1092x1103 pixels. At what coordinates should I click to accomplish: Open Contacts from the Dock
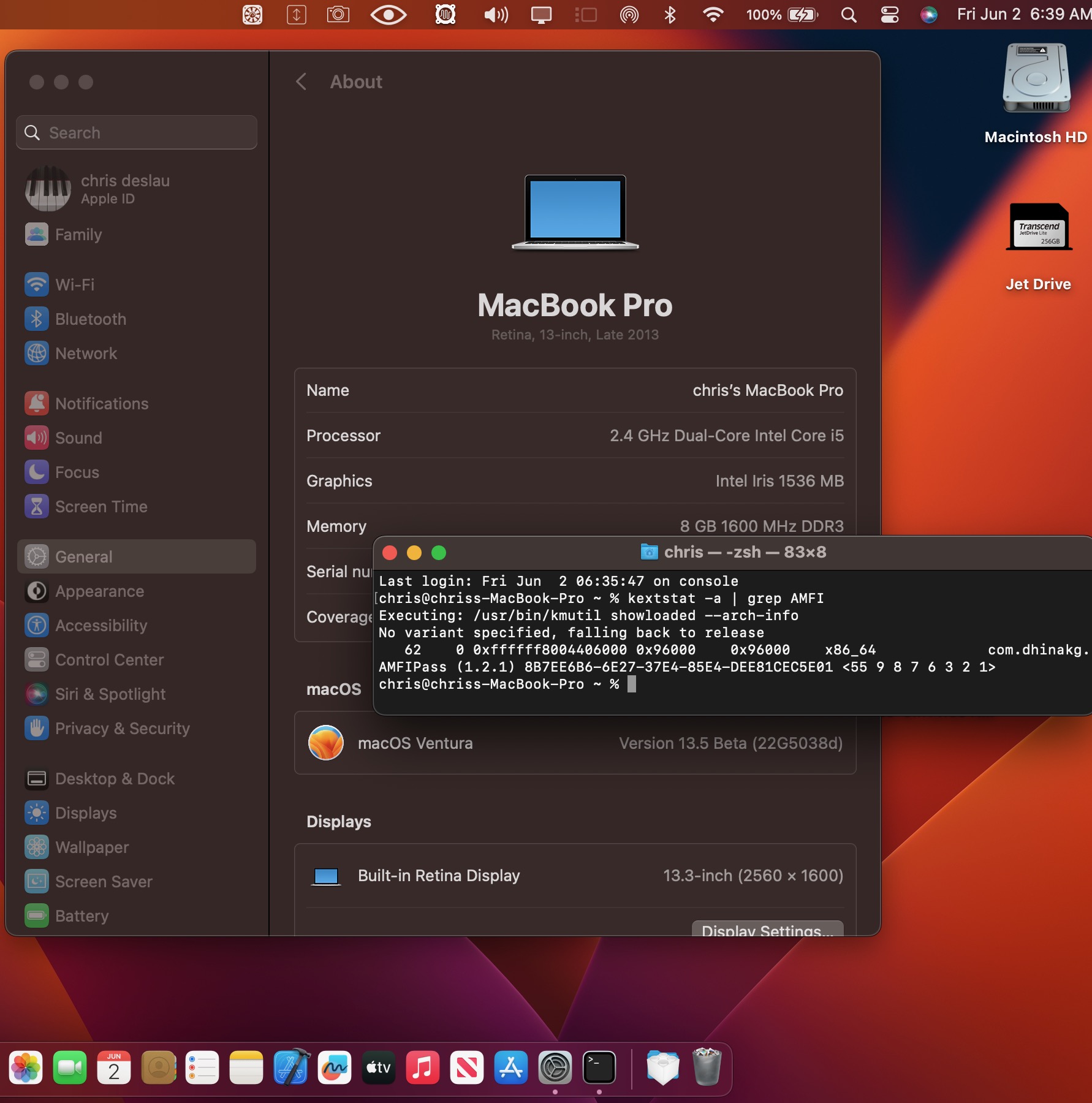(158, 1068)
